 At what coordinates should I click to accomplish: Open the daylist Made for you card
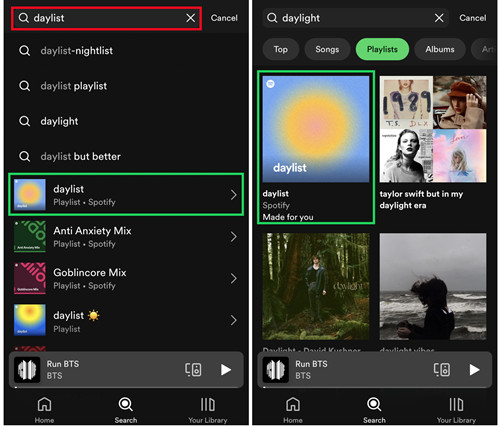tap(316, 147)
